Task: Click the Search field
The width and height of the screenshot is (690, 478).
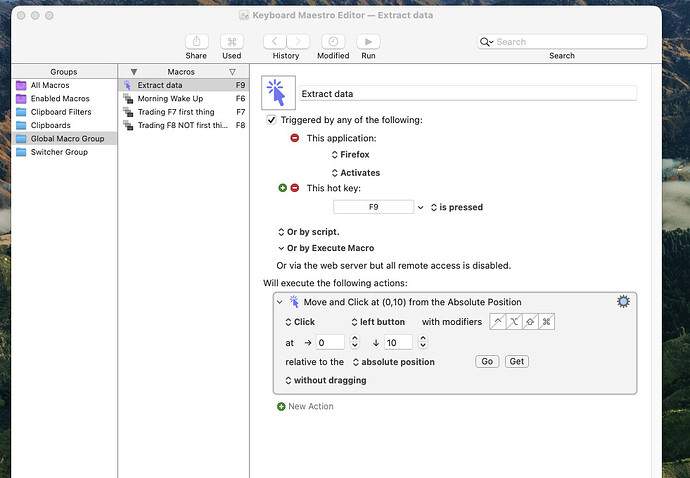Action: (x=562, y=42)
